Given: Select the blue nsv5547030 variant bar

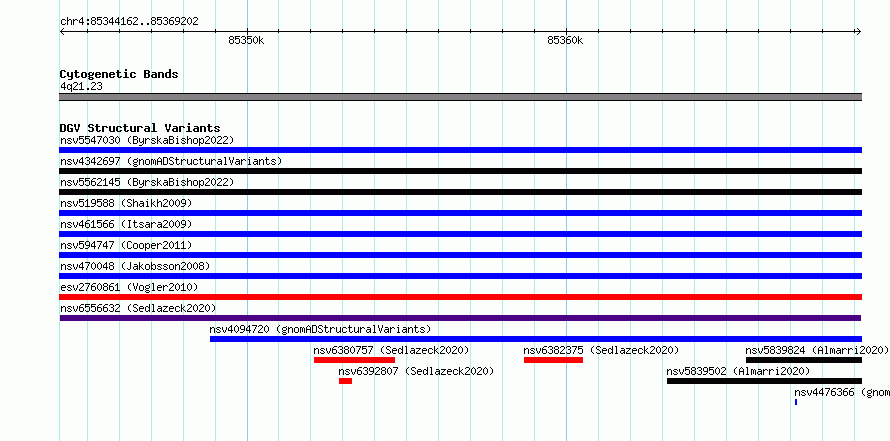Looking at the screenshot, I should tap(460, 150).
